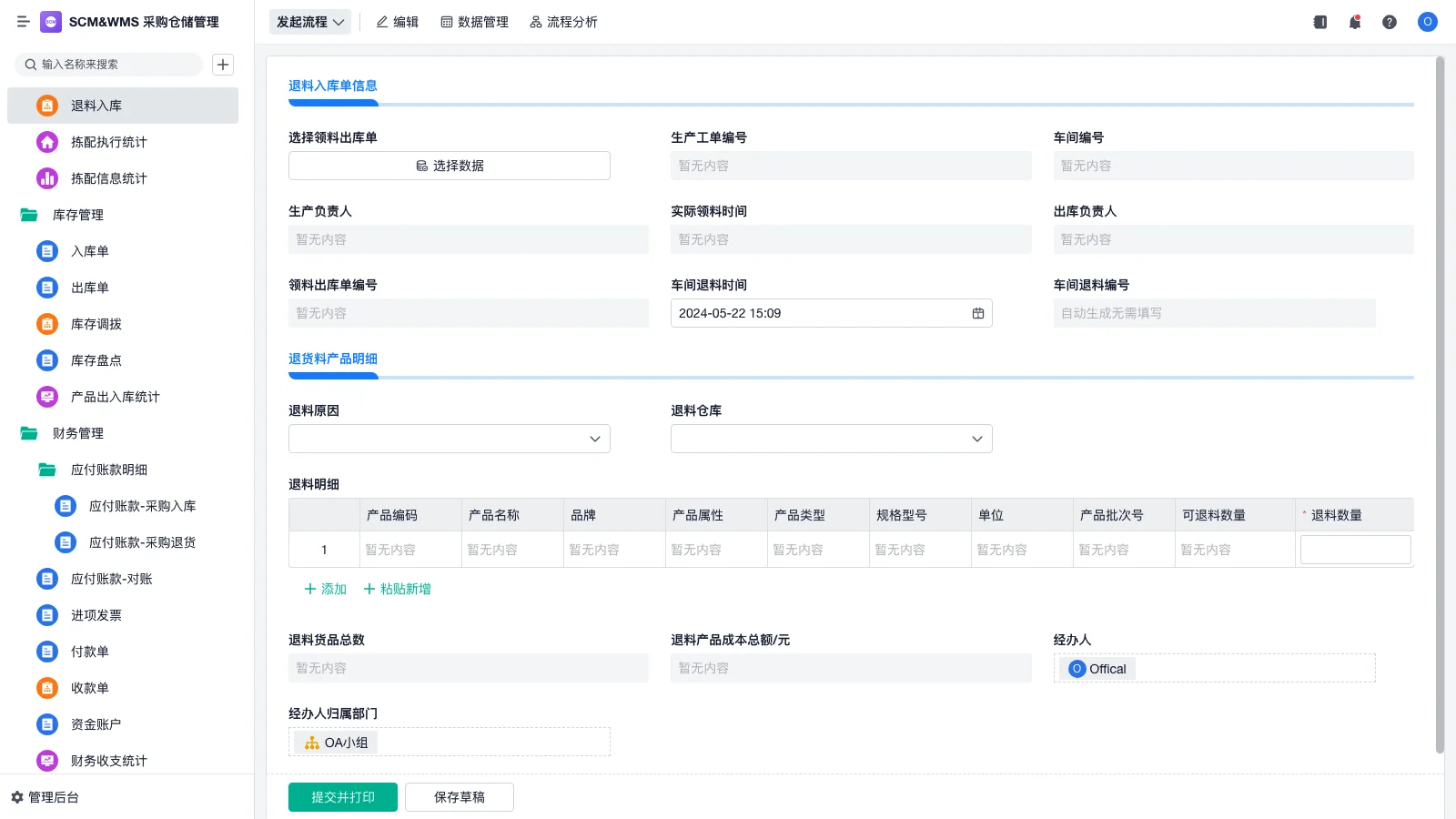Click the 应付账款-对账 form icon
Screen dimensions: 1456x819
[47, 579]
